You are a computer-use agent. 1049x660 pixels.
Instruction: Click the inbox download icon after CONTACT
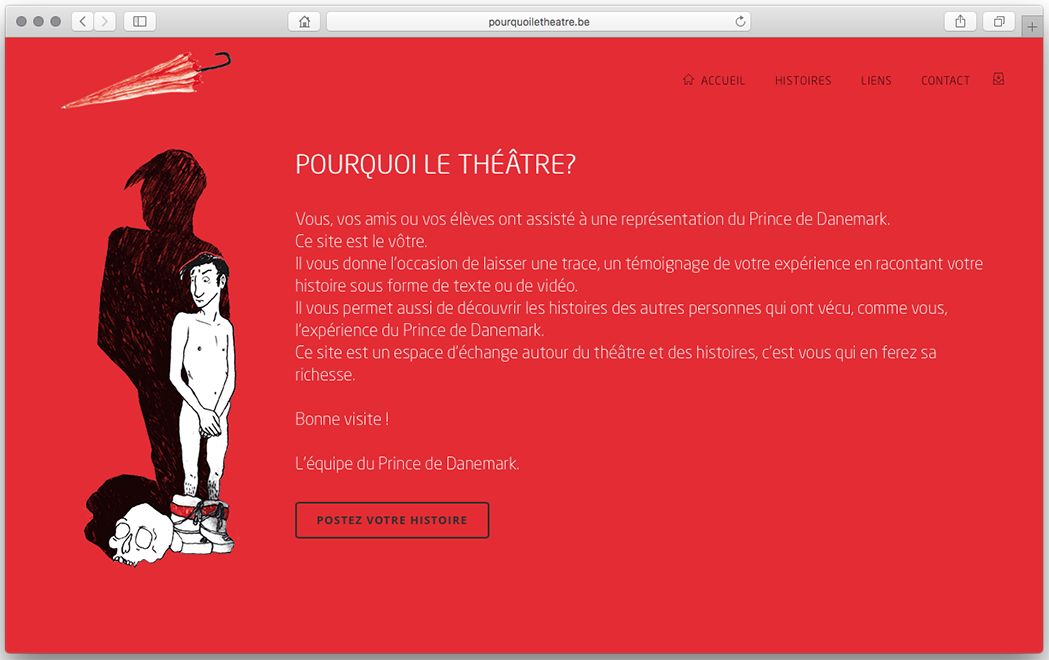(998, 79)
